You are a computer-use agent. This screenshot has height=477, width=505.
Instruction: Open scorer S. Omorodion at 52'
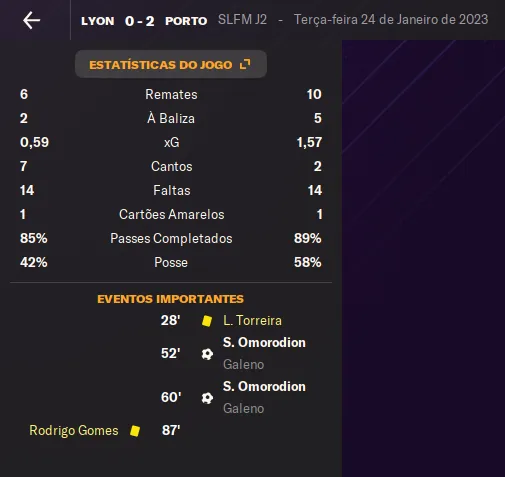[264, 342]
